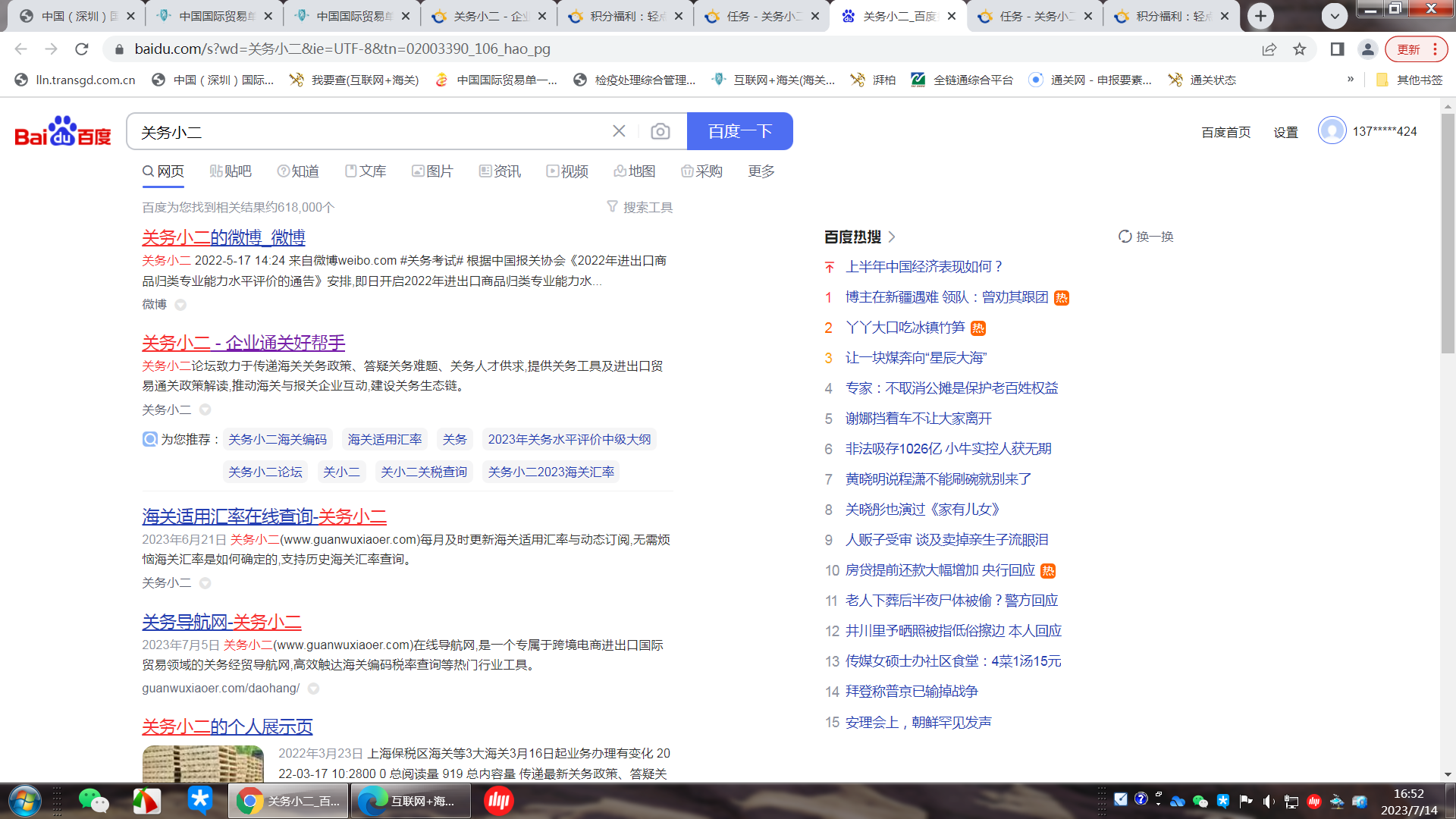
Task: Switch to the first 中国(深圳) browser tab
Action: [x=76, y=16]
